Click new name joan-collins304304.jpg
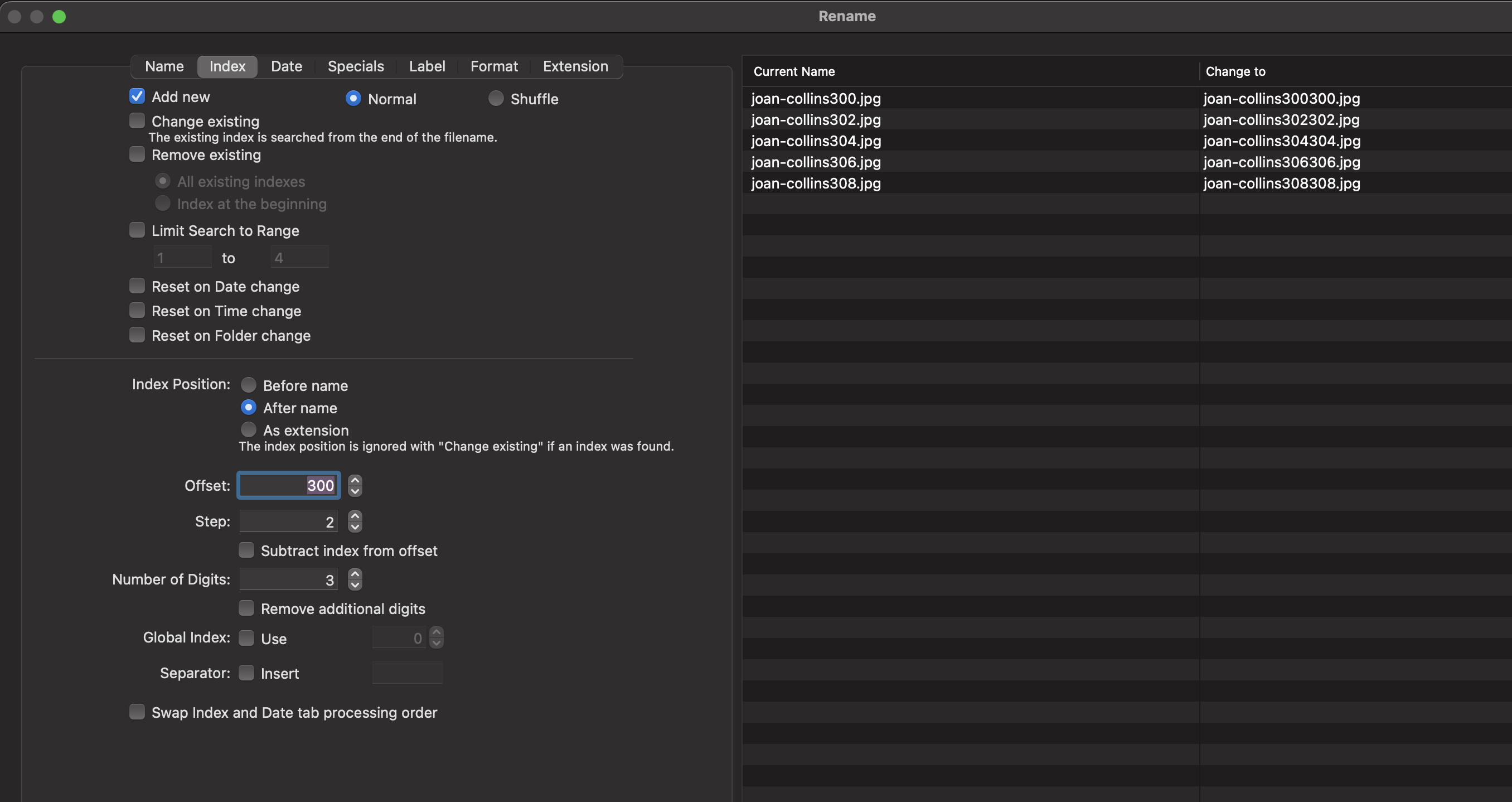 coord(1282,141)
